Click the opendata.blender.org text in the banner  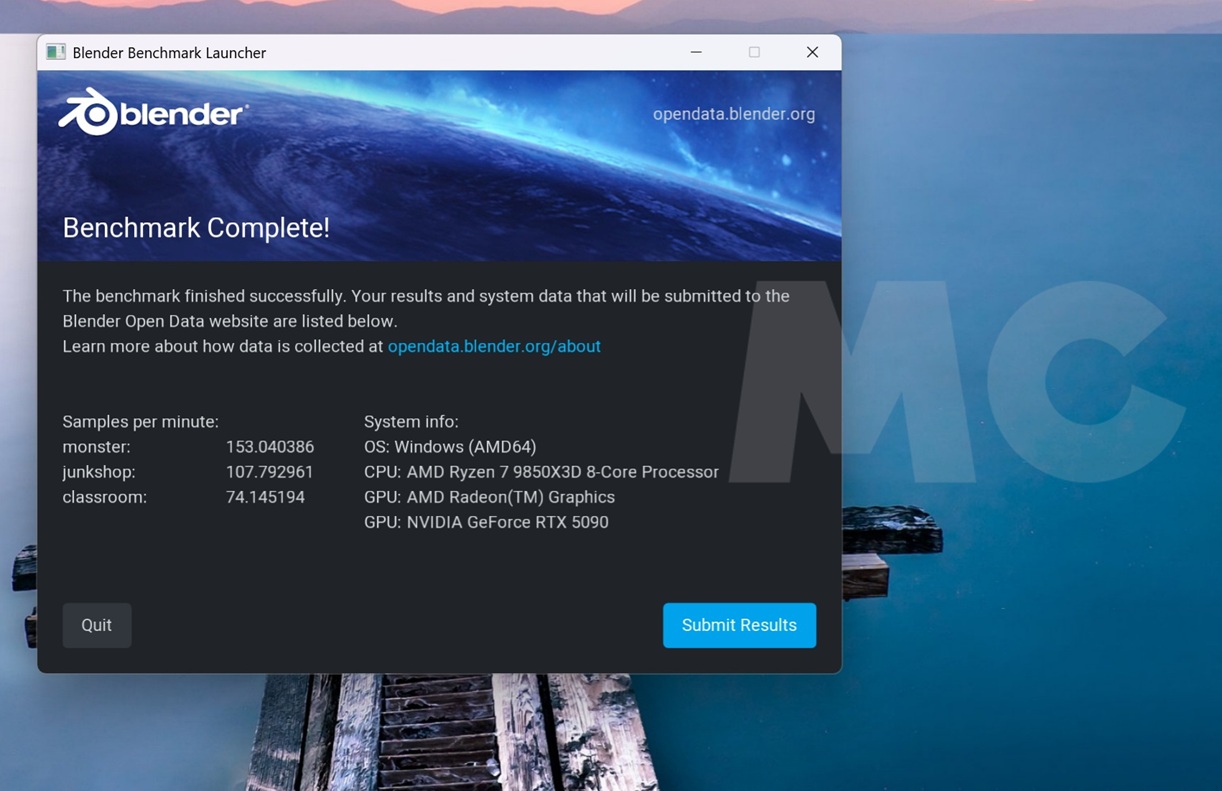[x=733, y=114]
